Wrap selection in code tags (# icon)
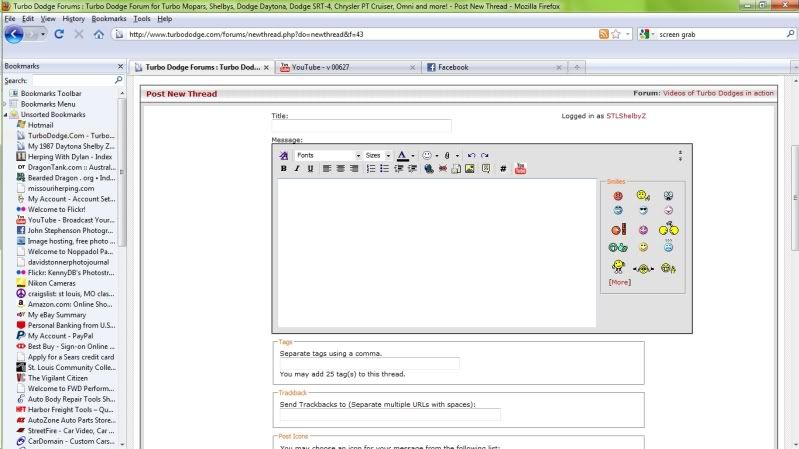Screen dimensions: 799x449 503,169
